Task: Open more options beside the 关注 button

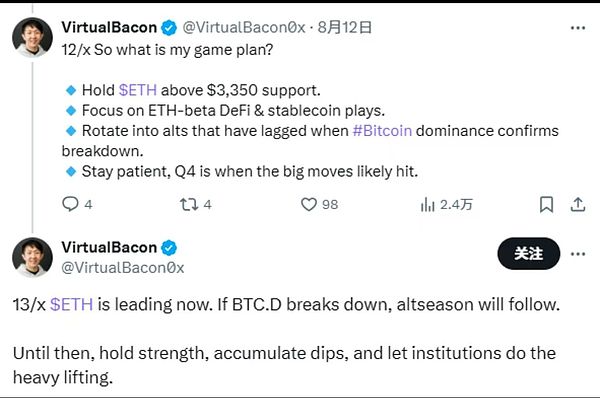Action: tap(578, 254)
